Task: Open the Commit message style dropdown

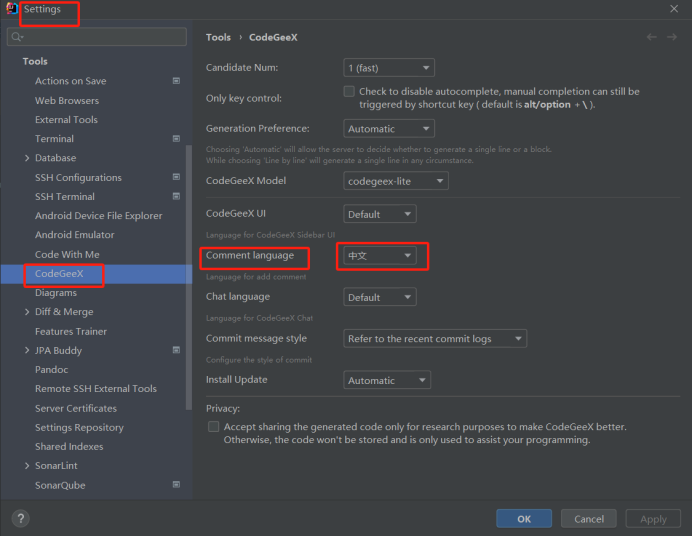Action: point(435,339)
